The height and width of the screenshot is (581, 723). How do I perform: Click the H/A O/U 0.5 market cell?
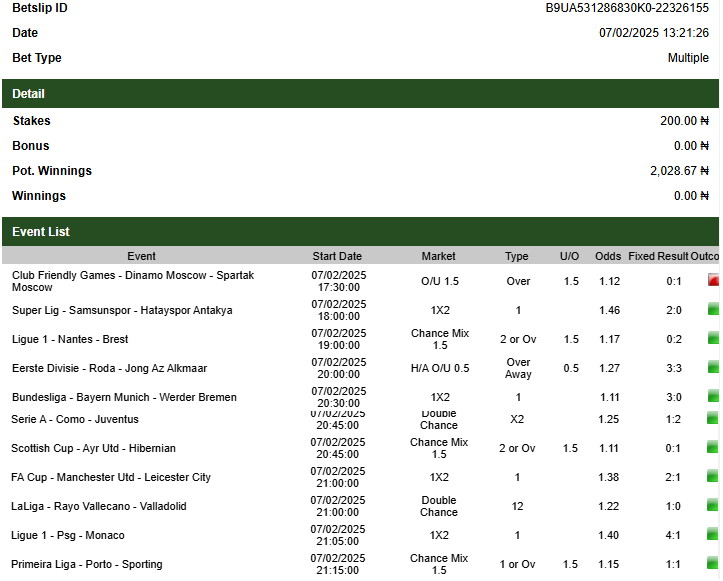tap(440, 368)
